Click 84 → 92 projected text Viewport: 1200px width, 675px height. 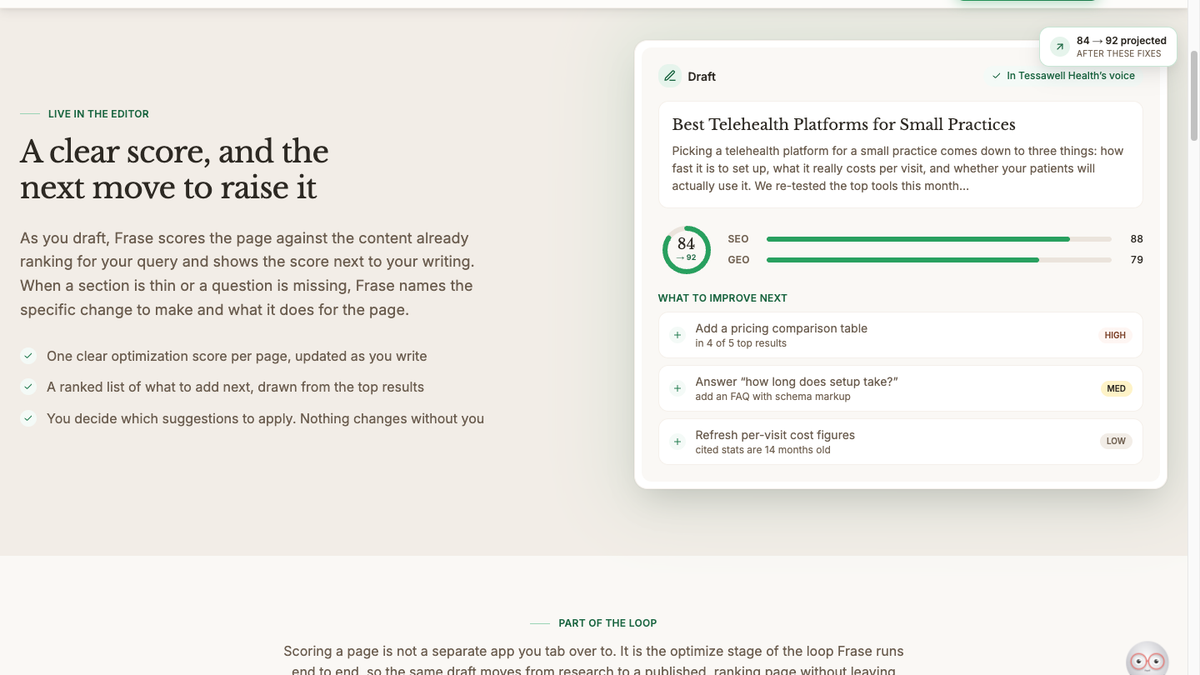(1121, 41)
